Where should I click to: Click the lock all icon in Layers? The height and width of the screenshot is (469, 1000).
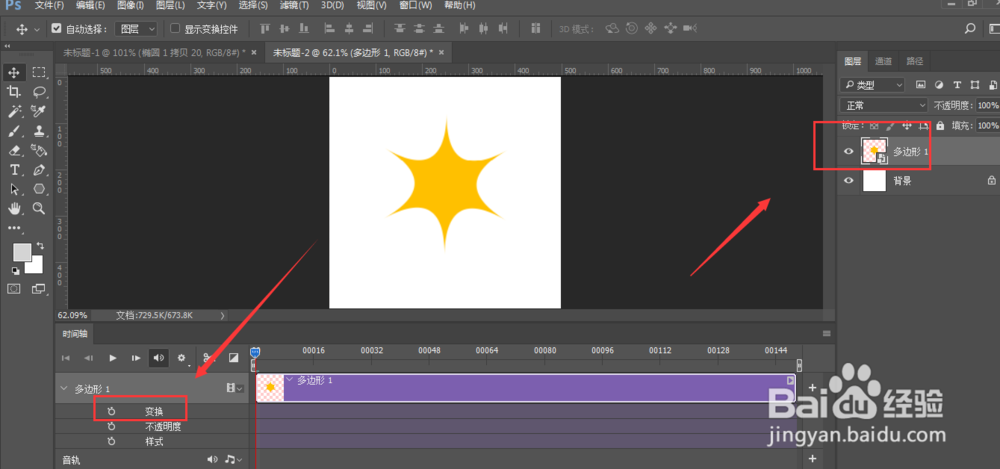point(940,126)
